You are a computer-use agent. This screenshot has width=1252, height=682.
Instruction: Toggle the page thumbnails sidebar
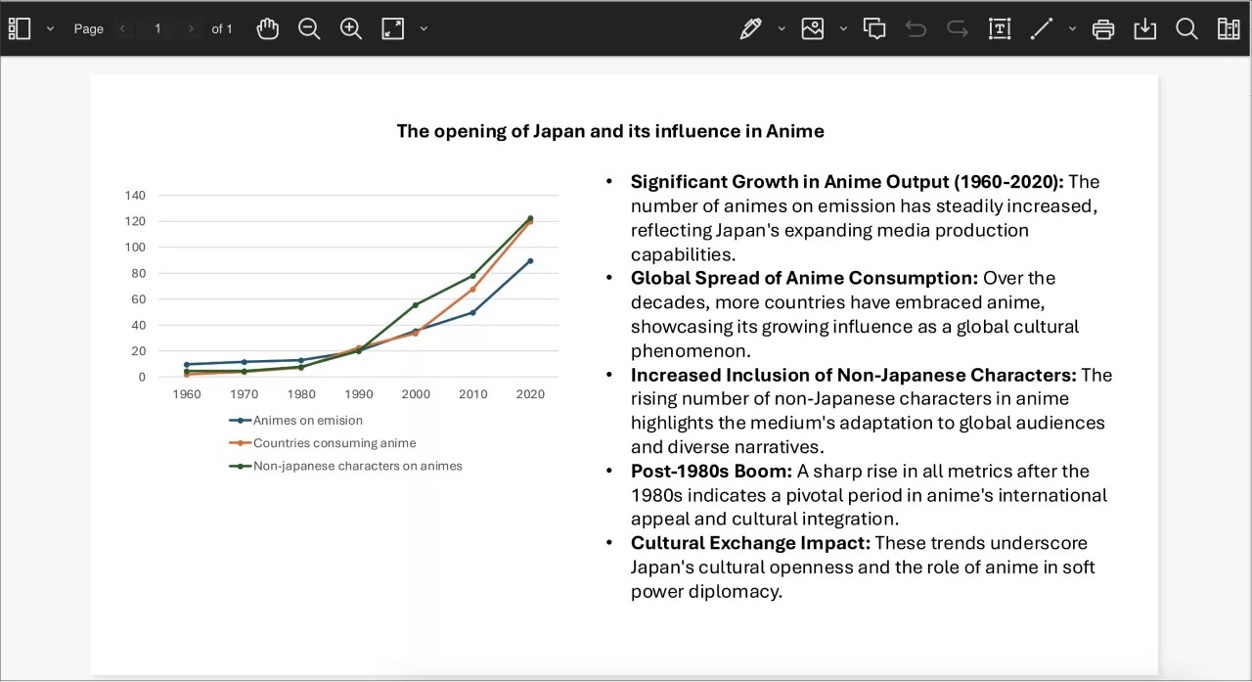pyautogui.click(x=19, y=28)
